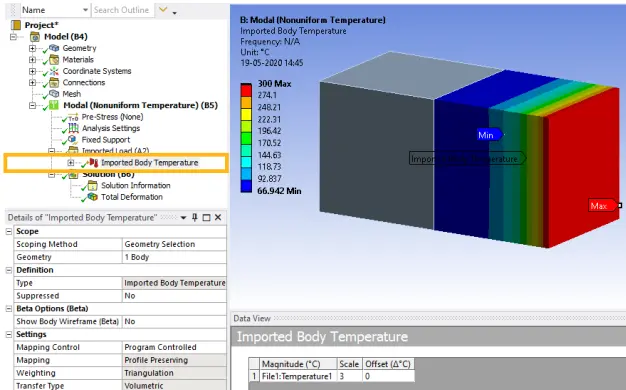The image size is (626, 390).
Task: Select Fixed Support in the outline
Action: [x=106, y=140]
